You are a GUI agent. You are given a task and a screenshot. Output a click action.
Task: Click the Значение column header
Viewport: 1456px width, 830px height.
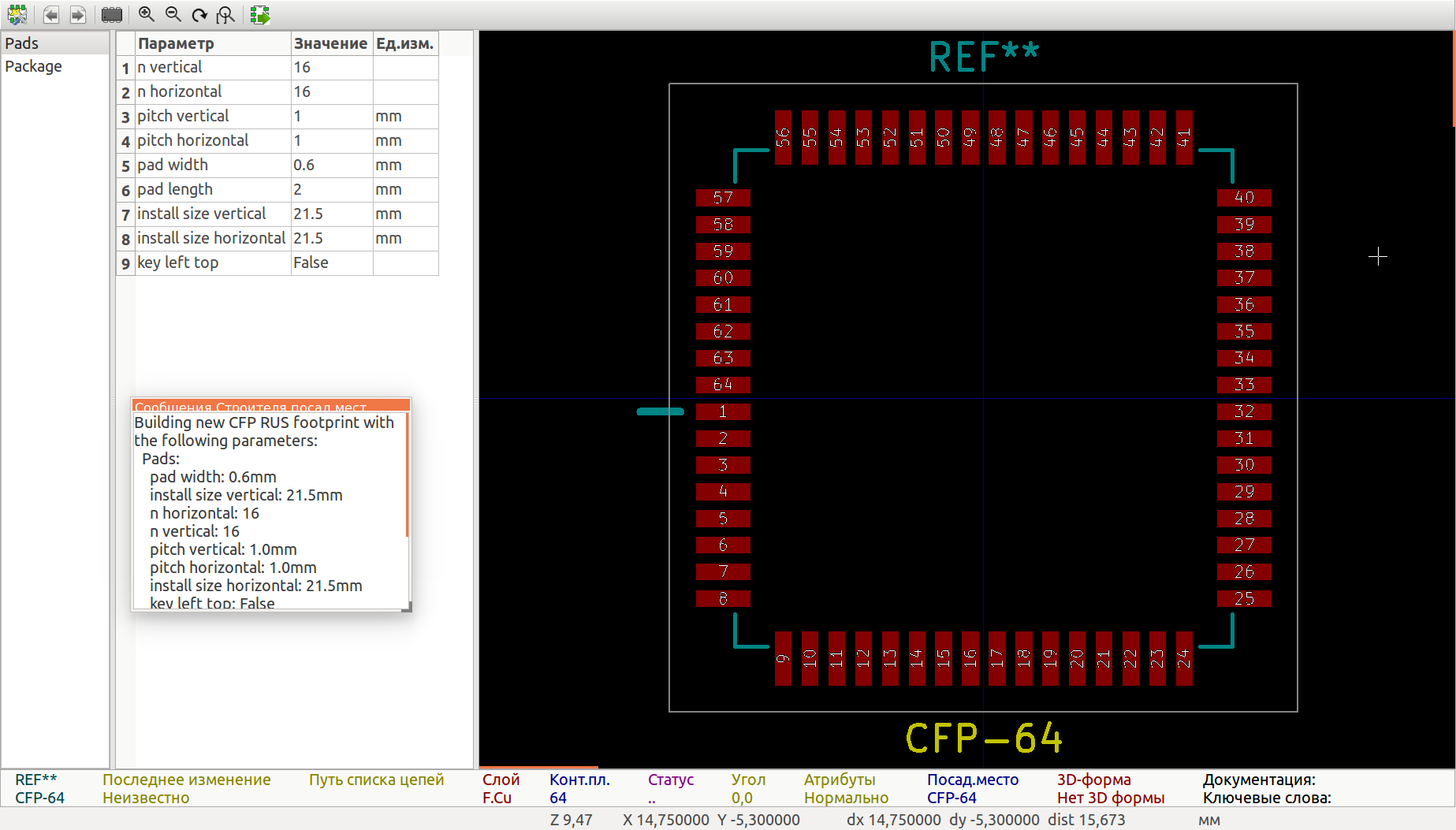click(x=330, y=43)
